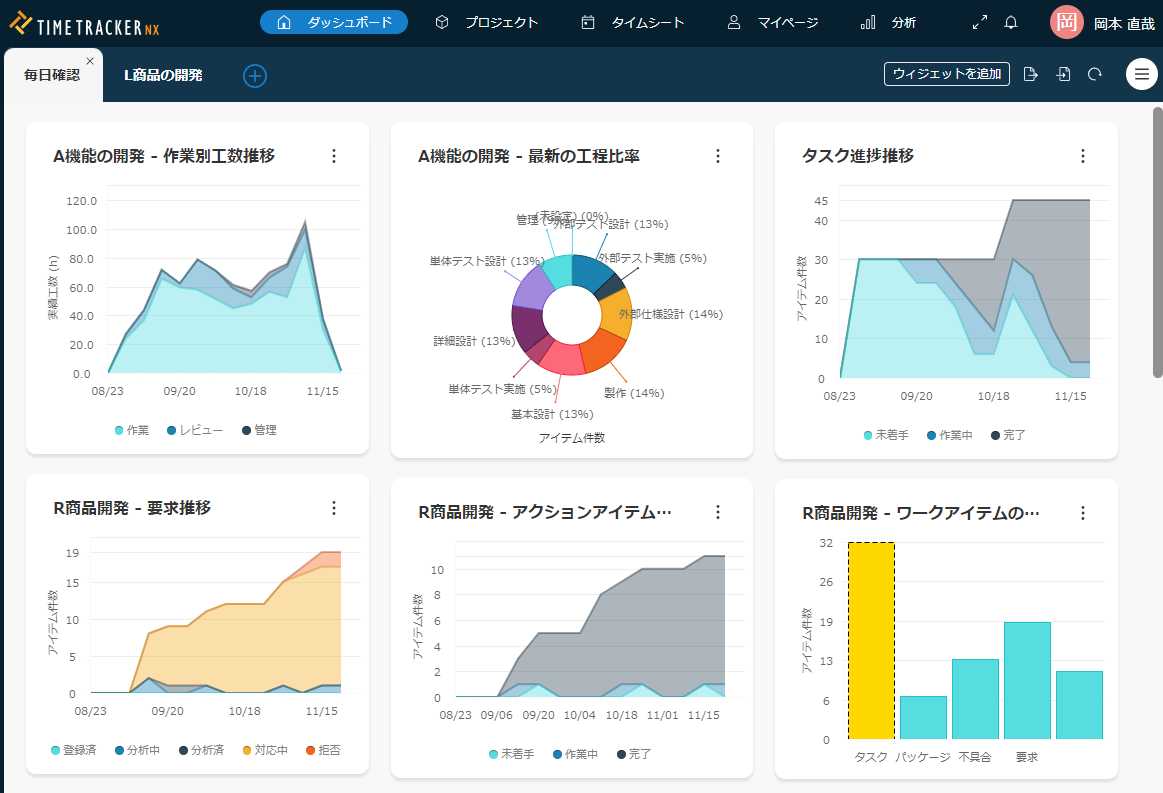
Task: Enter fullscreen with the expand arrows icon
Action: (979, 23)
